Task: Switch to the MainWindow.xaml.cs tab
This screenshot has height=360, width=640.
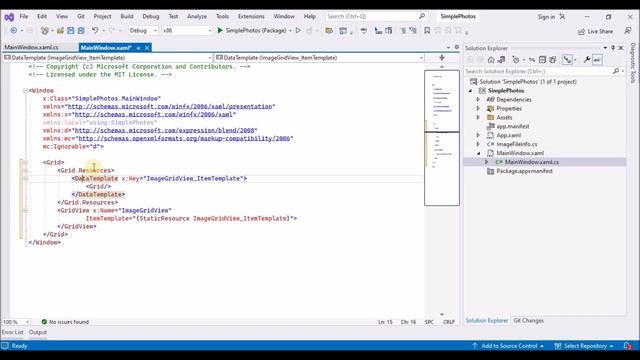Action: pos(31,47)
